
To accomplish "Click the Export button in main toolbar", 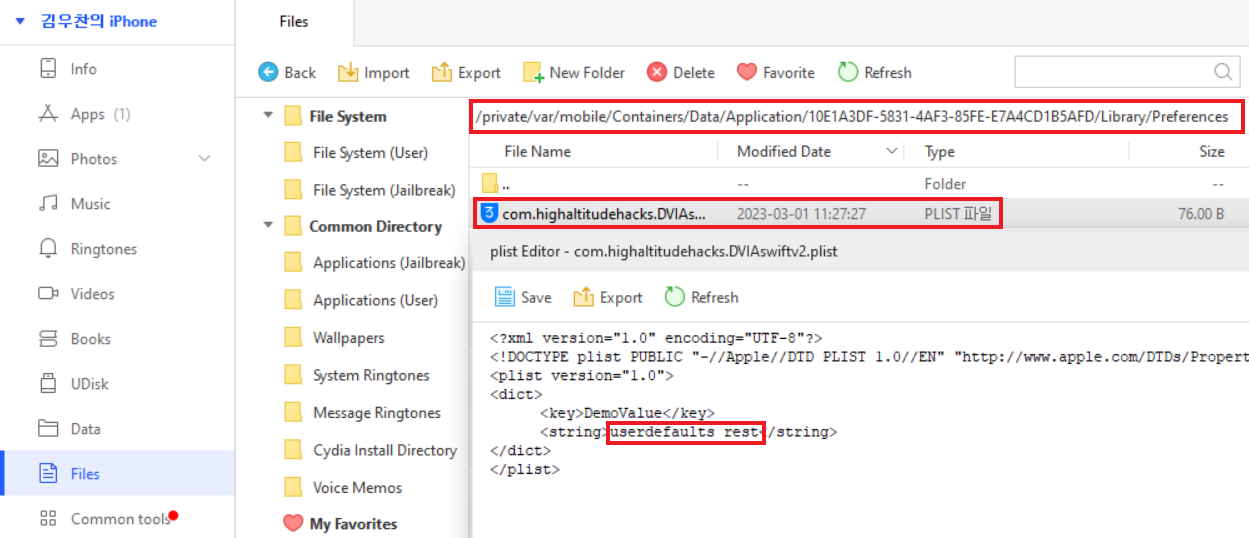I will coord(466,72).
